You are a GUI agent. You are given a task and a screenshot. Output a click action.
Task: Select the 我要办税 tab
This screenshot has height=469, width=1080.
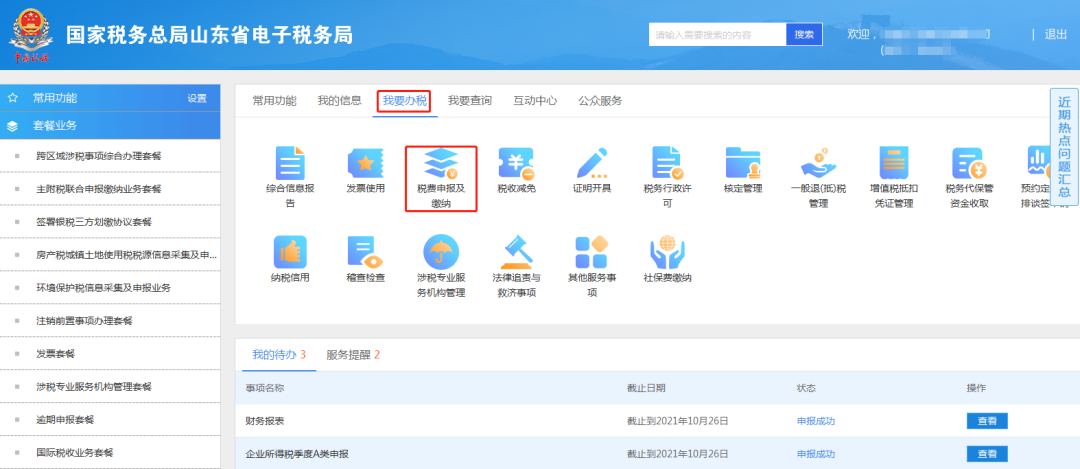click(x=404, y=101)
